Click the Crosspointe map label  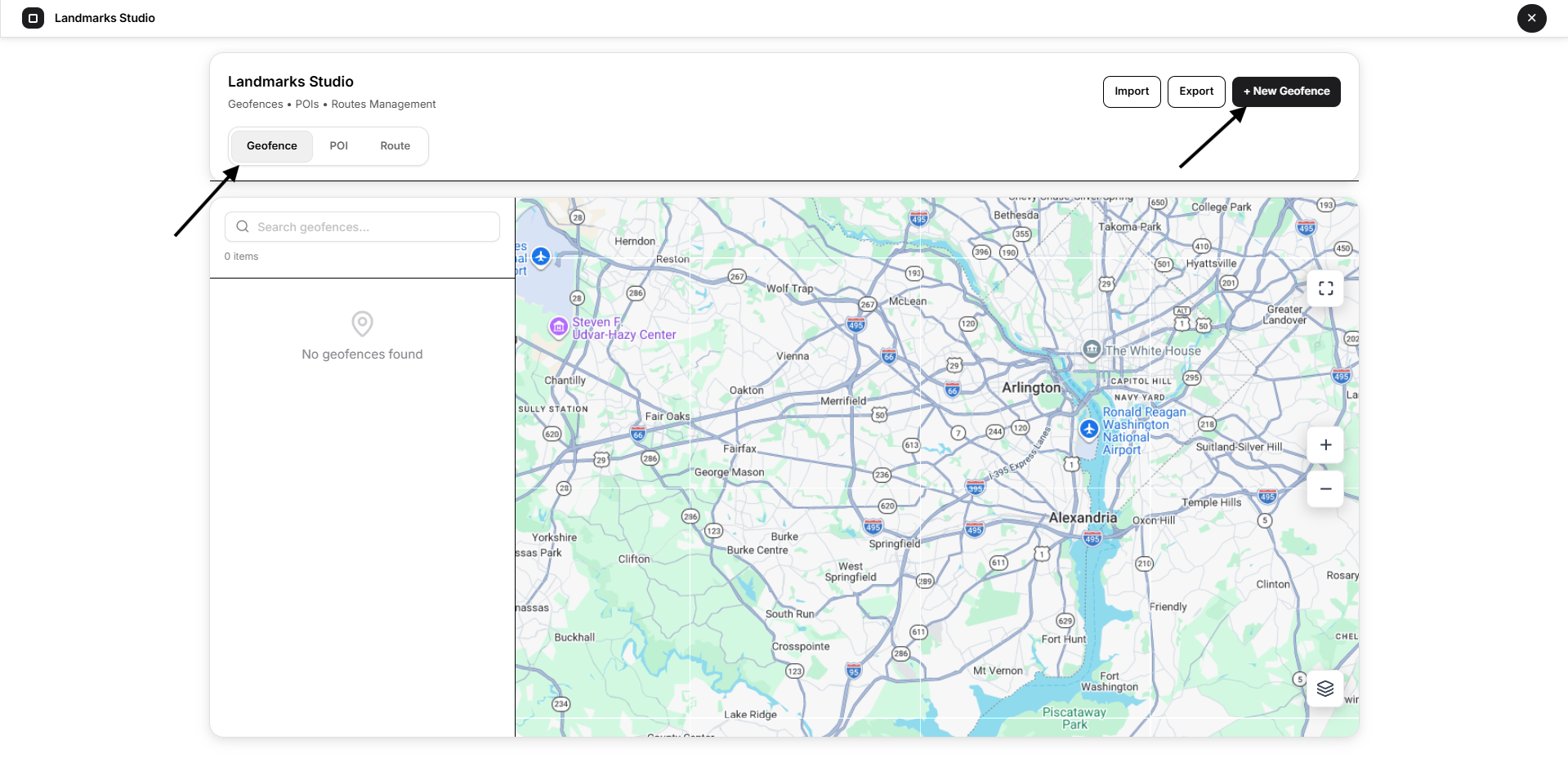pyautogui.click(x=801, y=647)
